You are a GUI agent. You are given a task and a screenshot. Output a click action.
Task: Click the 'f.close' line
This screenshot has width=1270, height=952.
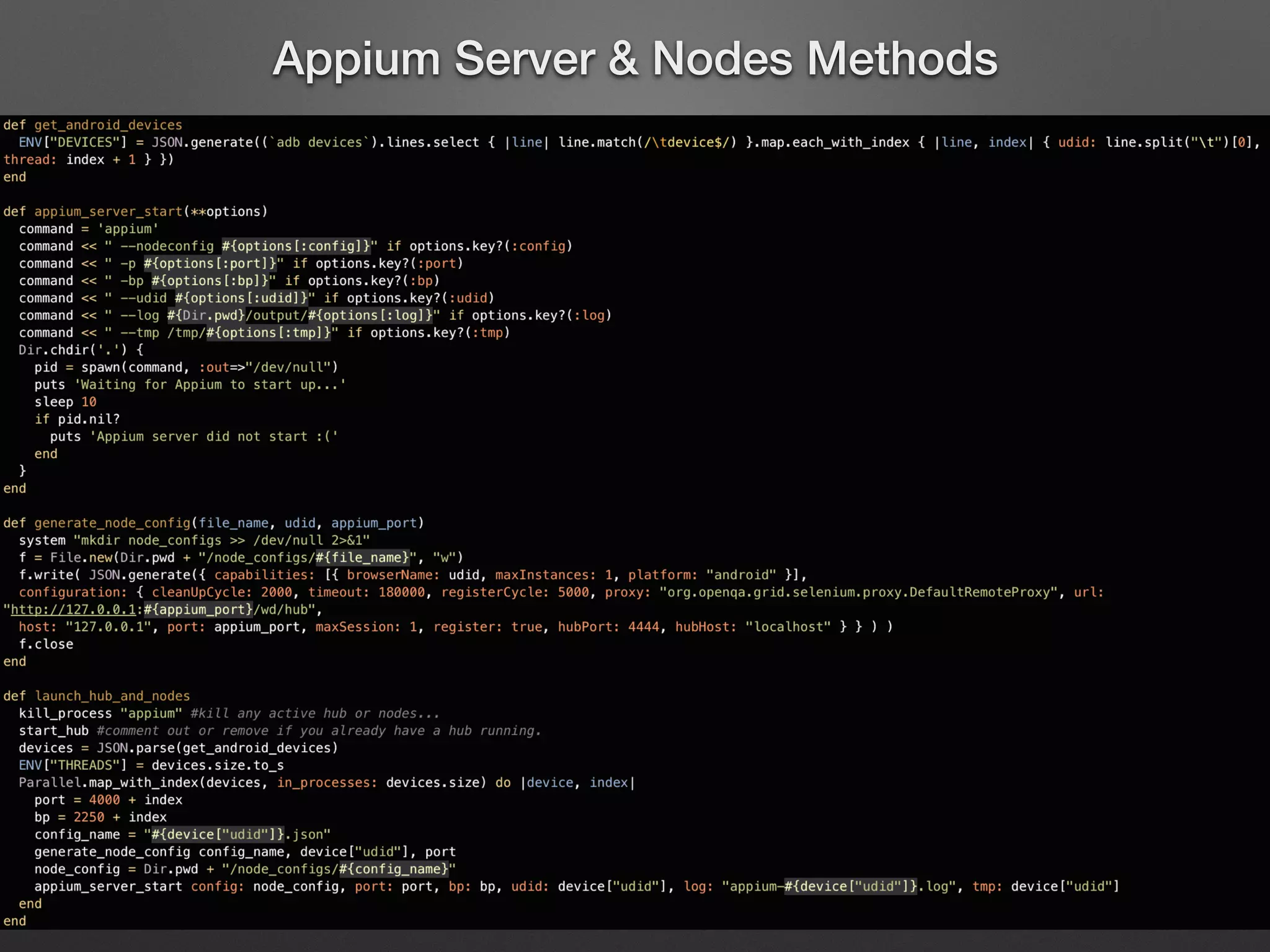46,645
